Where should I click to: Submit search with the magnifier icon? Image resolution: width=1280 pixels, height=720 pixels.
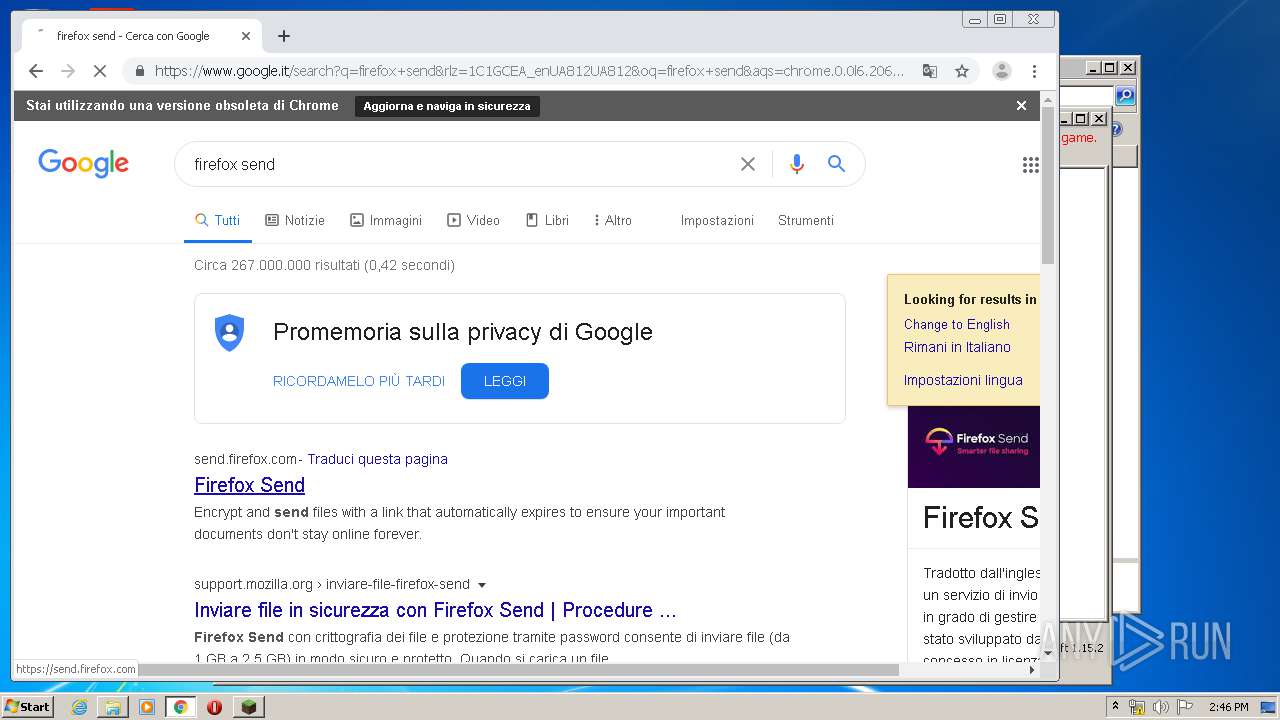tap(837, 164)
